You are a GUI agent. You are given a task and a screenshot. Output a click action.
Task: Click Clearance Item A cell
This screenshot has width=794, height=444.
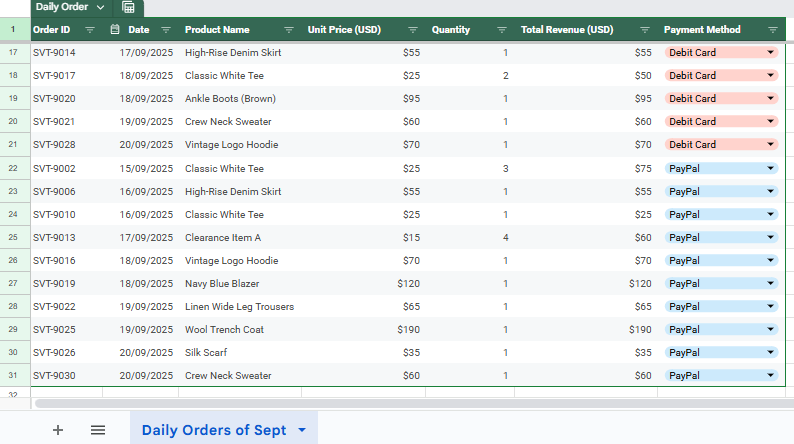click(x=240, y=237)
